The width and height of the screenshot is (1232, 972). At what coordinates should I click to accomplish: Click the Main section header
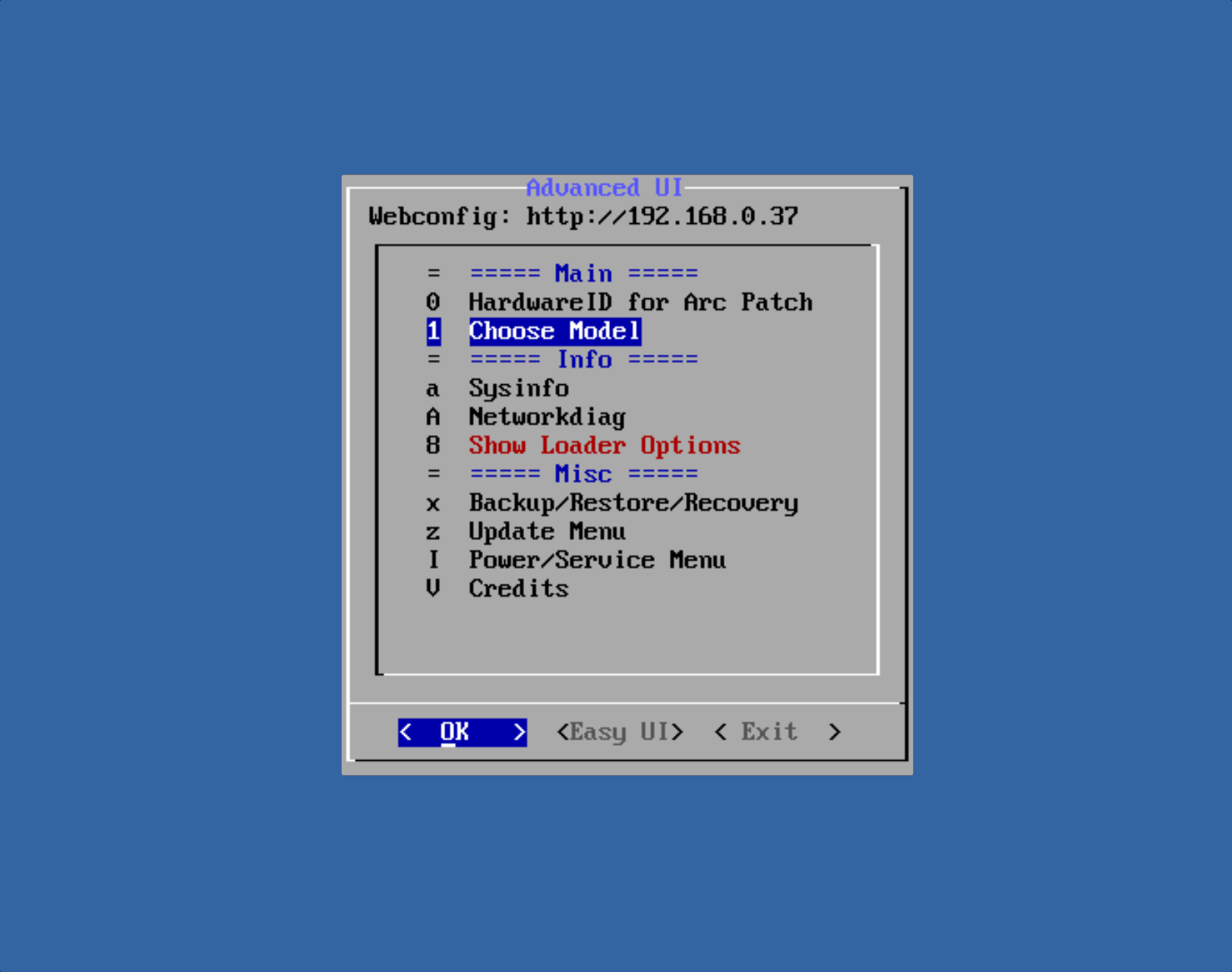coord(583,273)
